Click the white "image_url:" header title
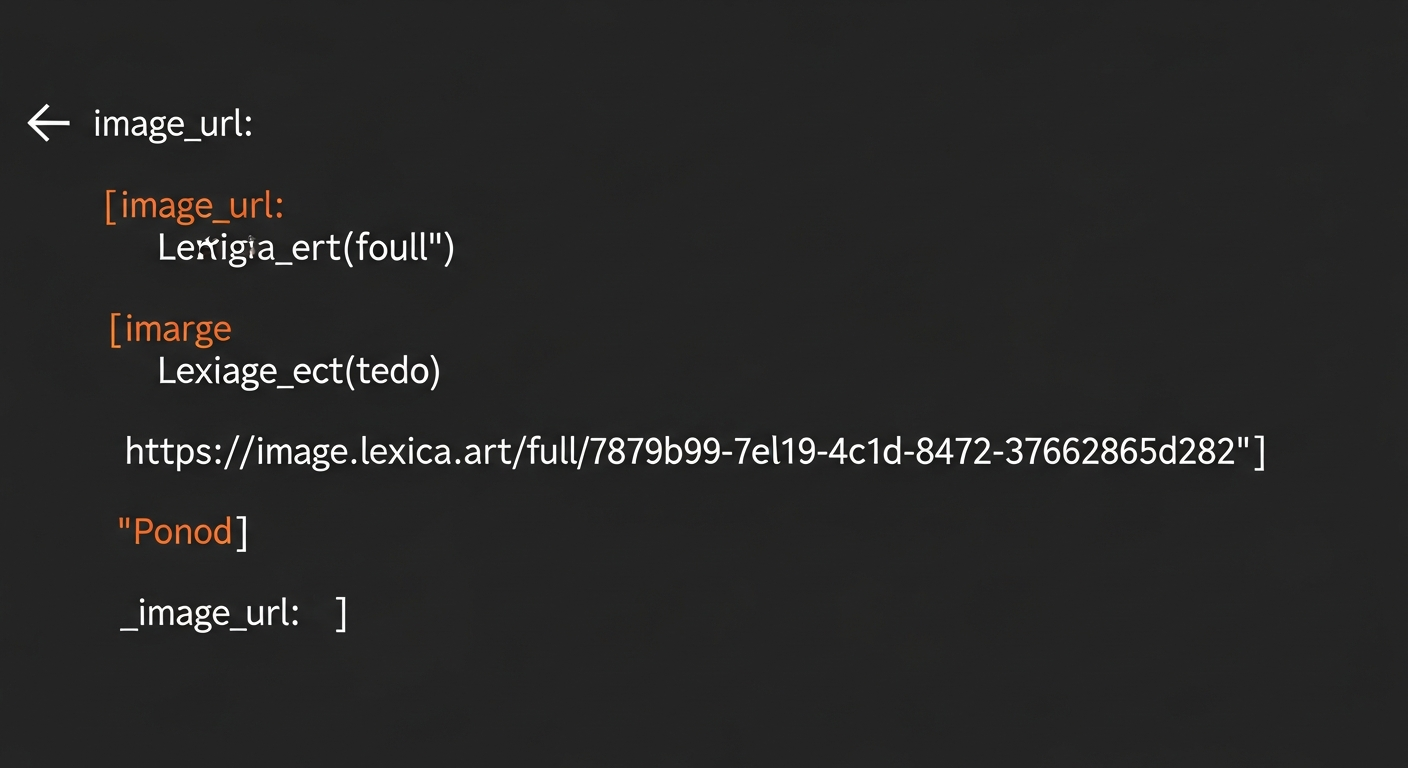Screen dimensions: 1408x768 coord(172,124)
